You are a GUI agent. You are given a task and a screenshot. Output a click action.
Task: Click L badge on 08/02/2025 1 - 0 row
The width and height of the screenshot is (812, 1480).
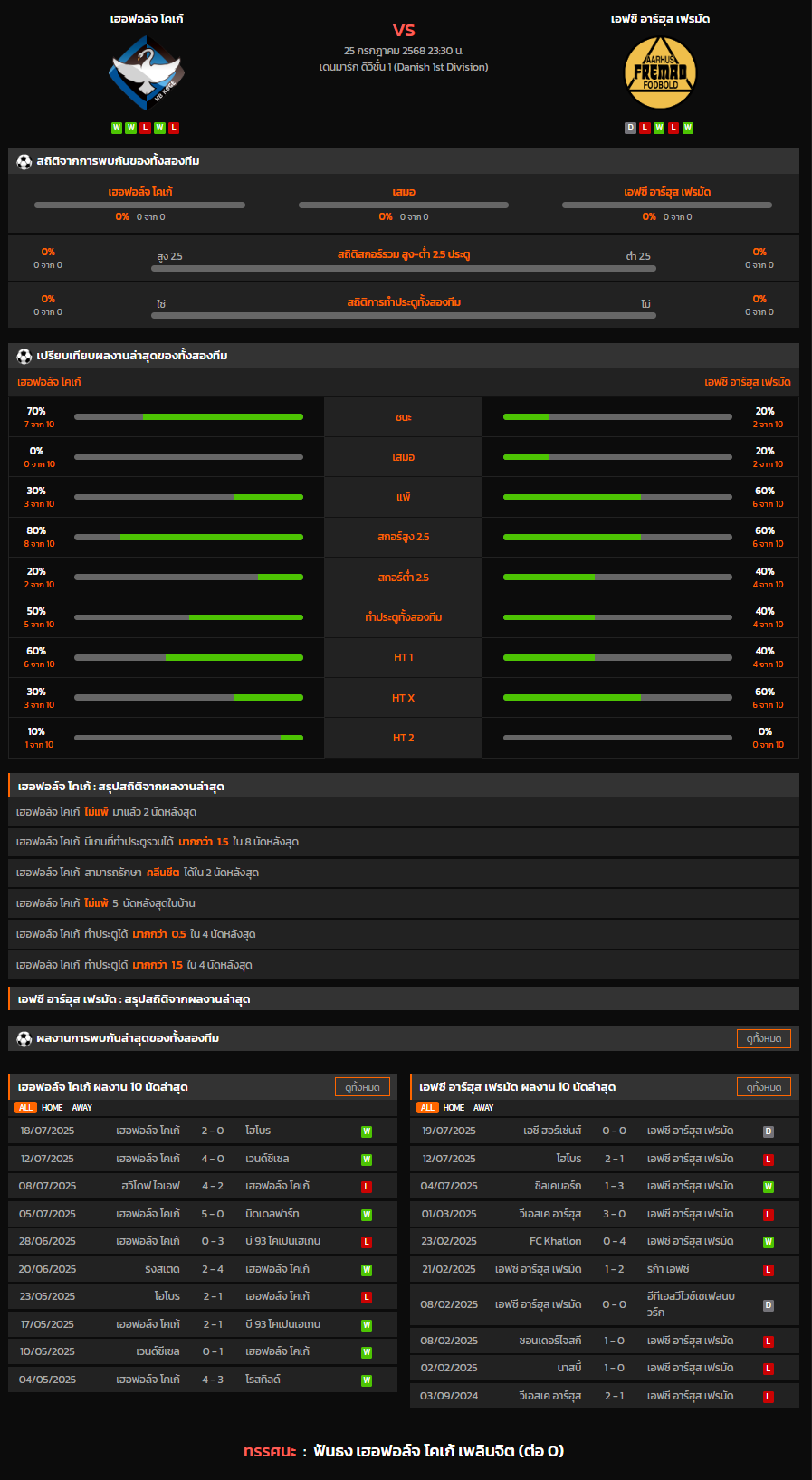tap(769, 1342)
